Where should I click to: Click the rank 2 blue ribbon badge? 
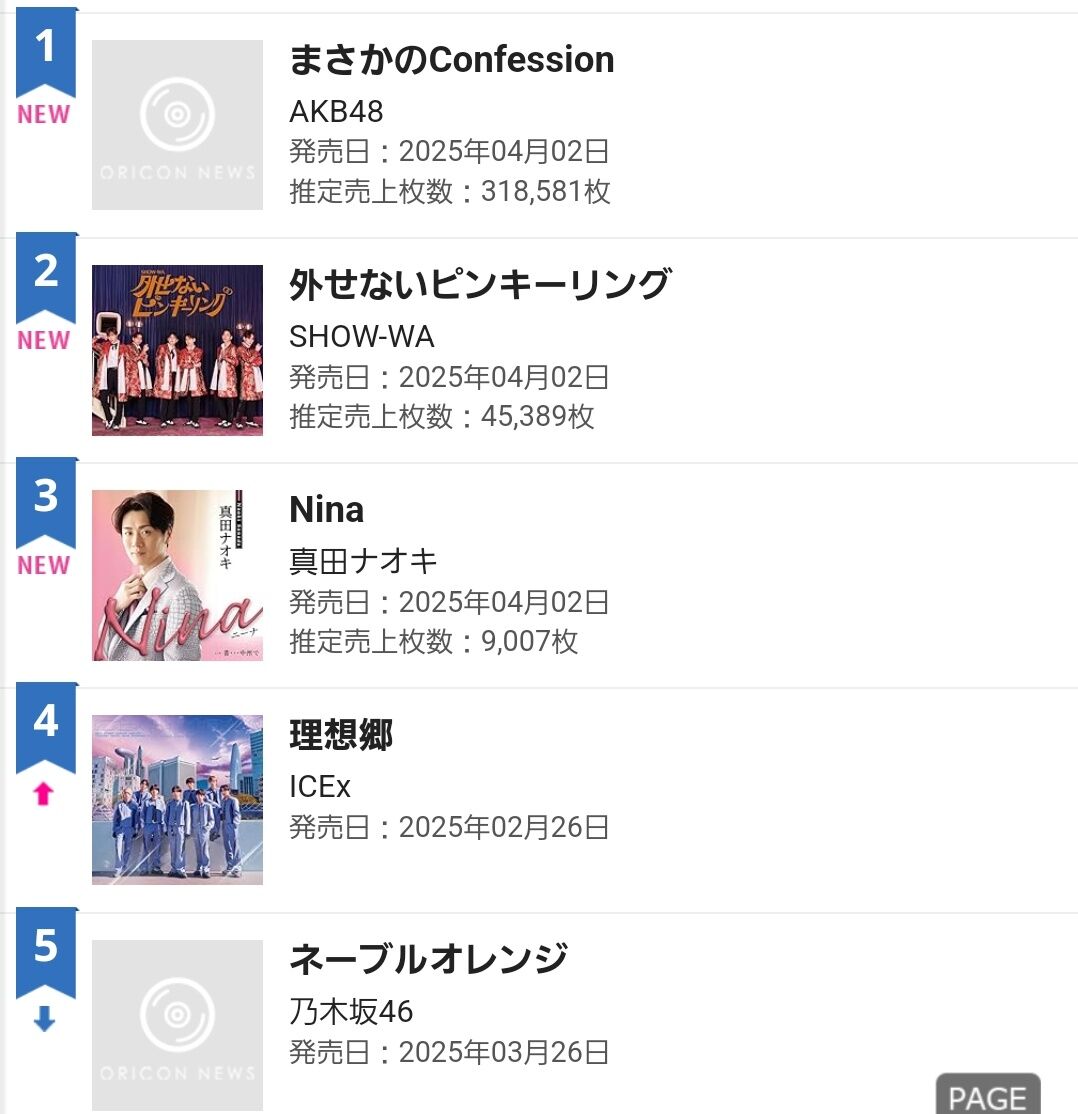tap(46, 273)
